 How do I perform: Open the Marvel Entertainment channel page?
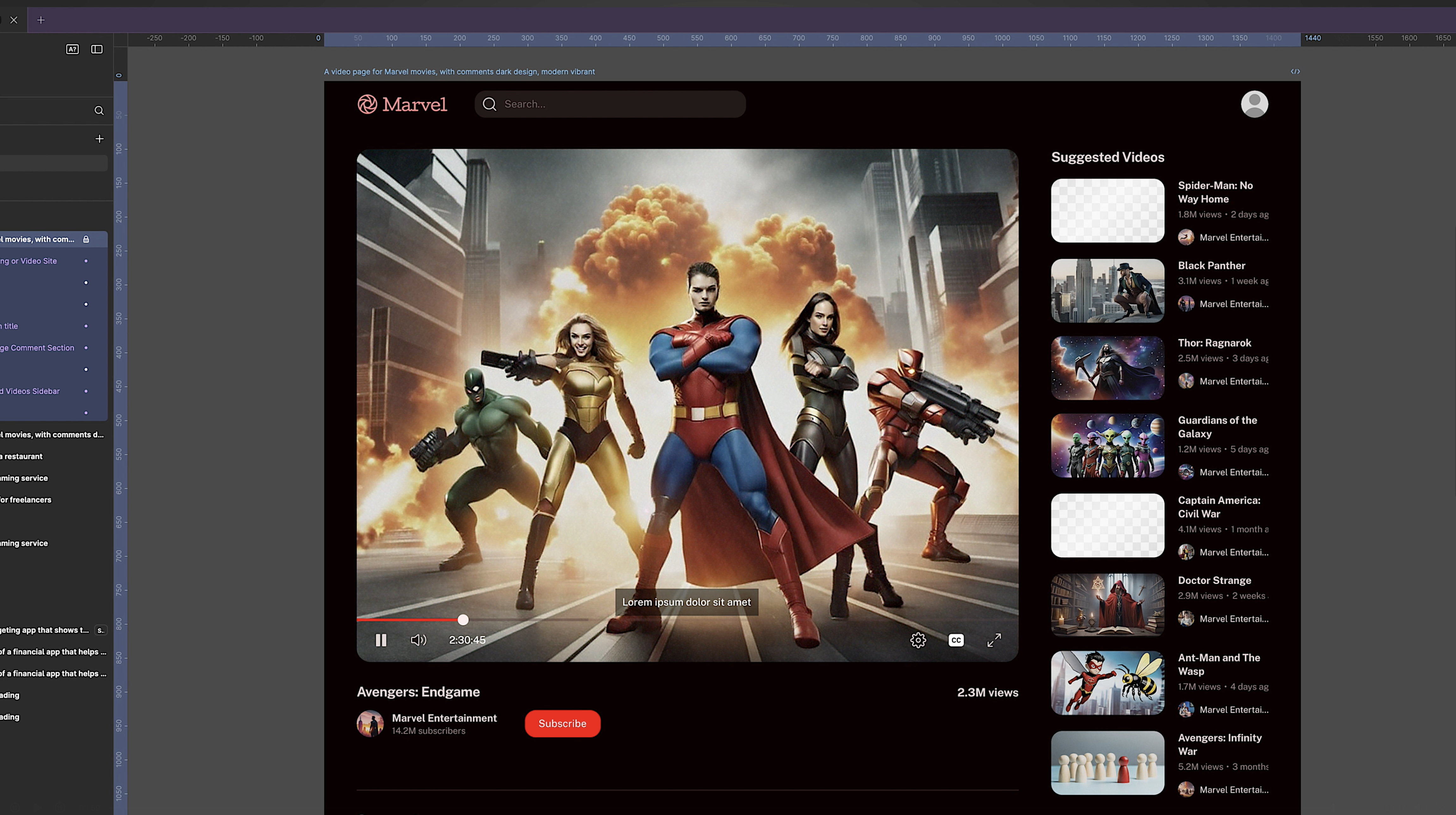(x=444, y=717)
